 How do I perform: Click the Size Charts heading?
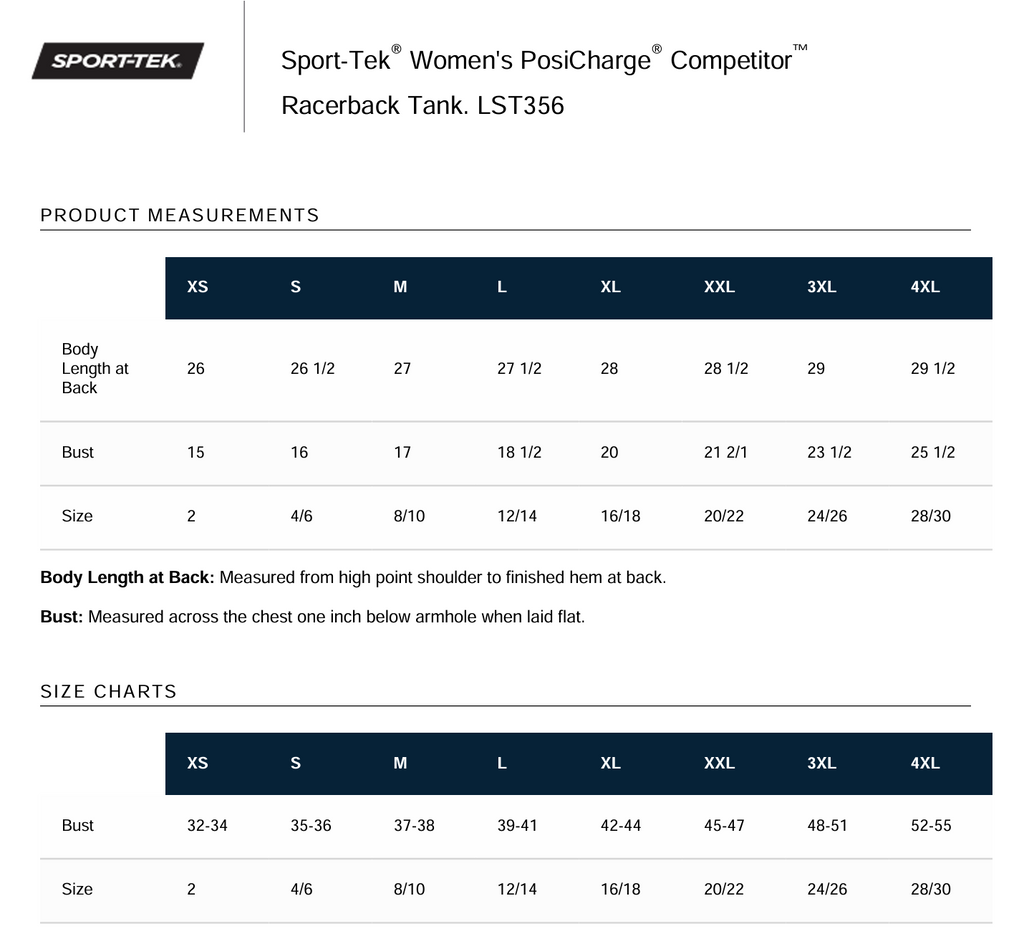point(108,691)
